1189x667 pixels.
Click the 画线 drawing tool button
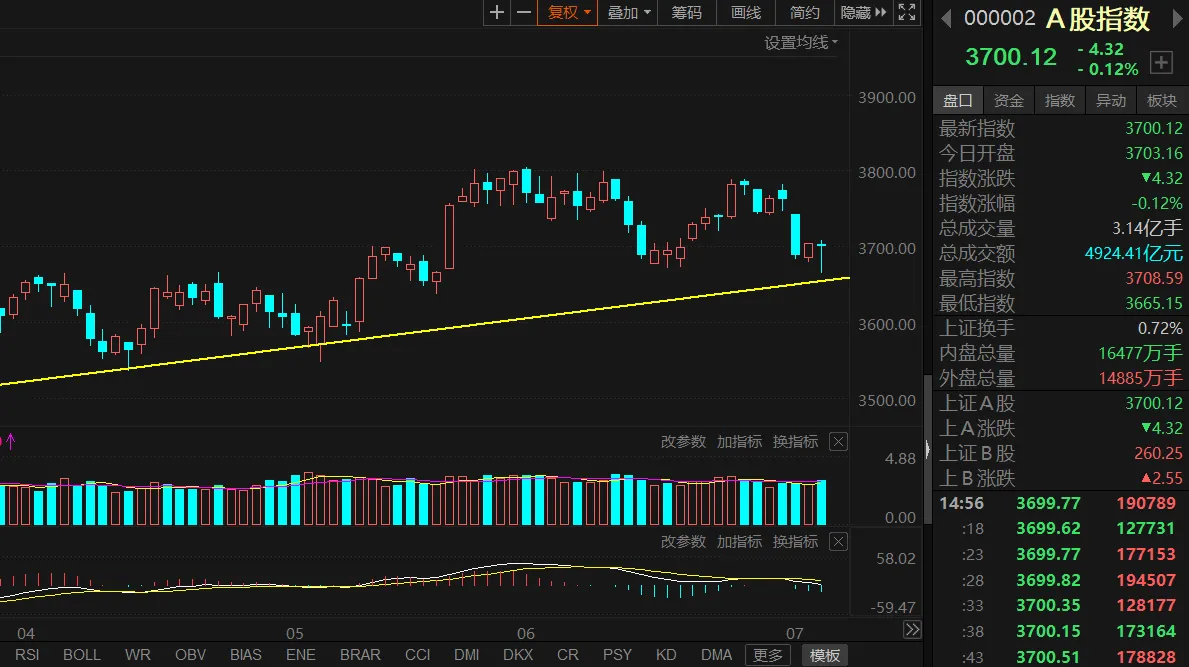[746, 13]
